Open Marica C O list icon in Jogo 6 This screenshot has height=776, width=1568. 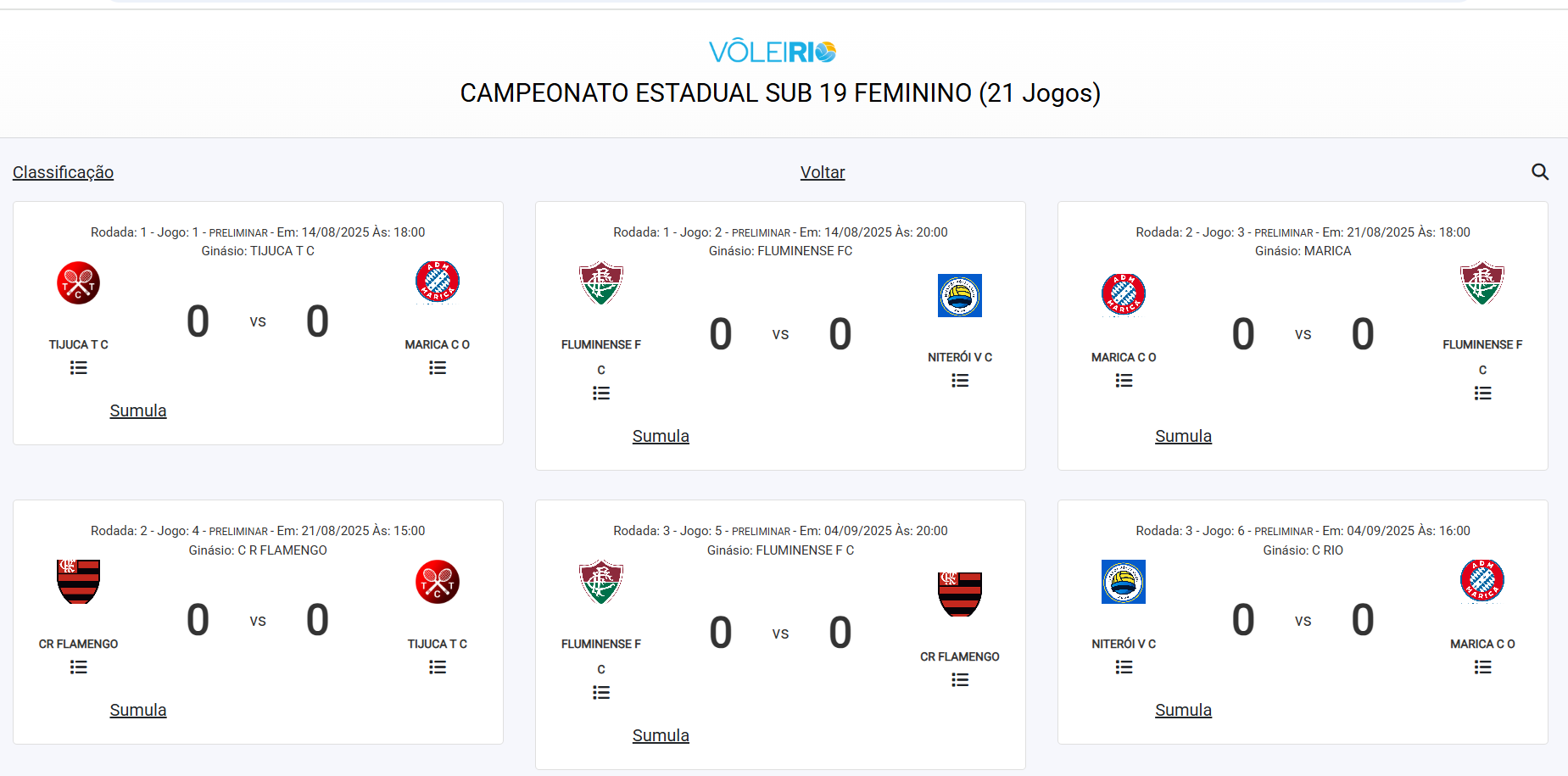1482,667
